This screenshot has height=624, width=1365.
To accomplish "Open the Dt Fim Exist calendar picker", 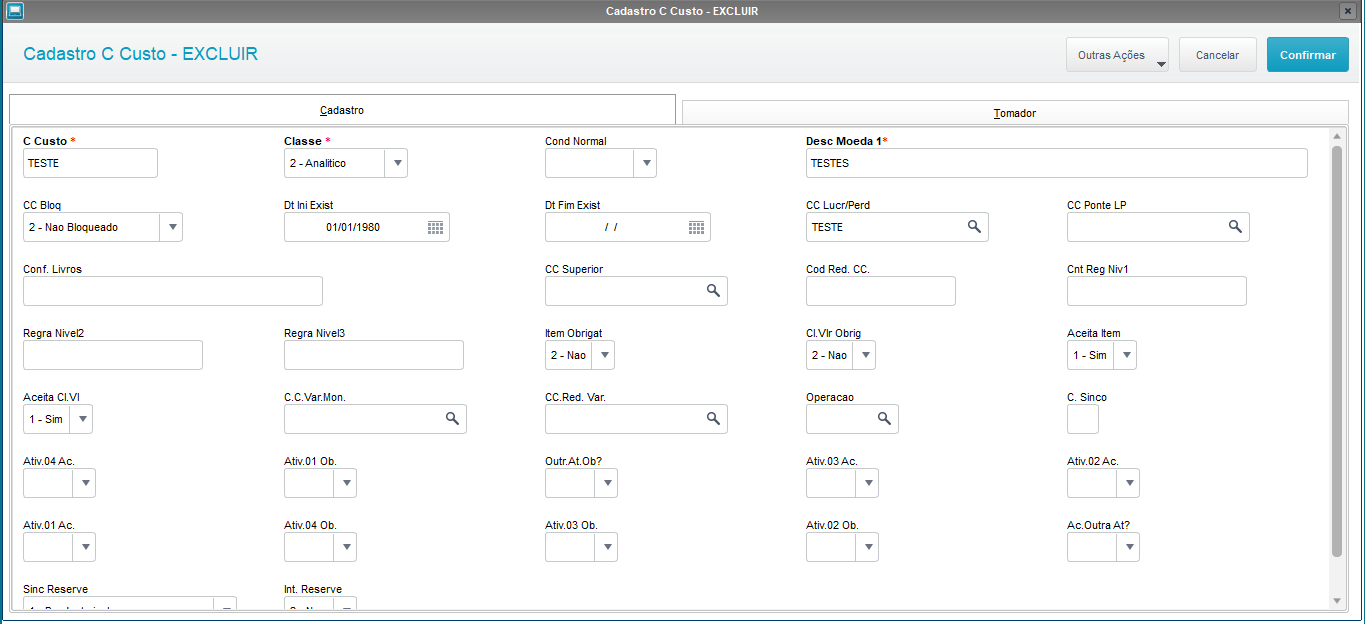I will [x=696, y=228].
